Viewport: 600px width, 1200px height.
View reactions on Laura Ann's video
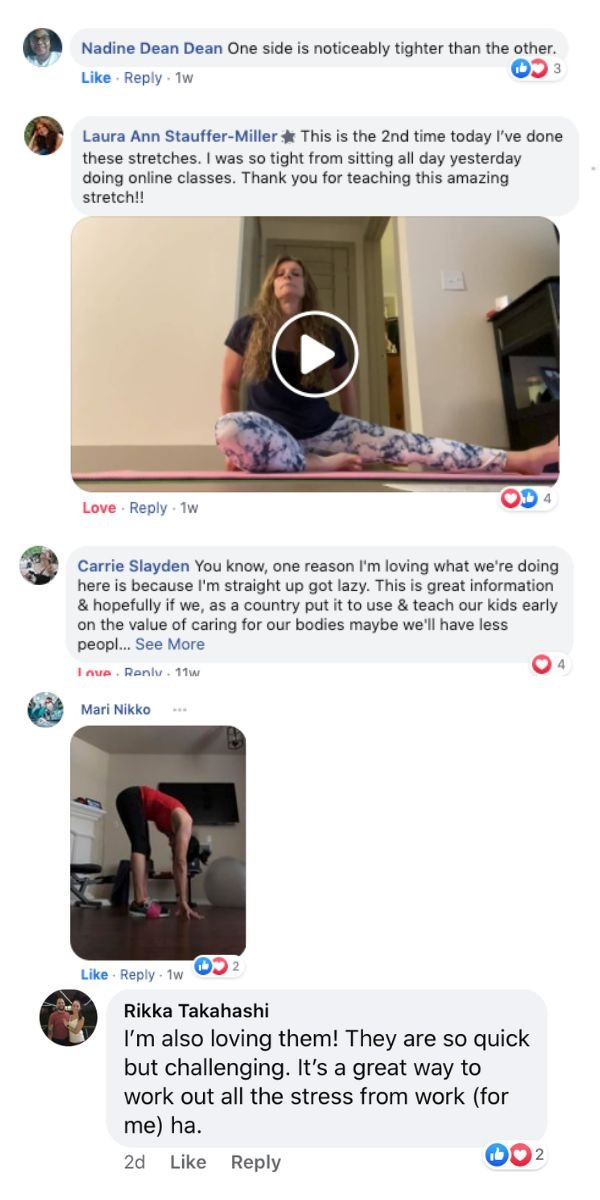(x=527, y=498)
